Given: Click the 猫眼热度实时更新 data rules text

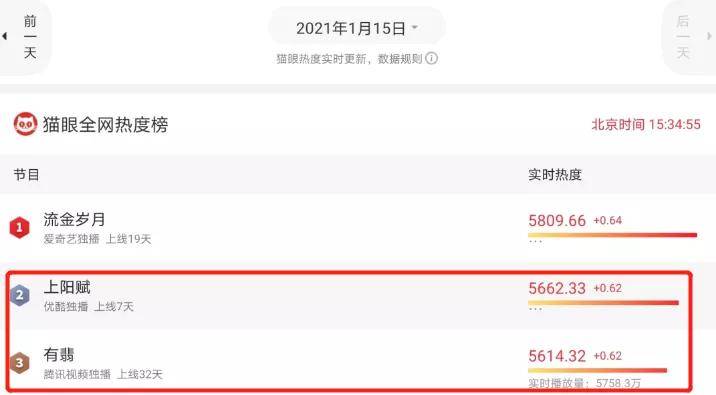Looking at the screenshot, I should 349,59.
